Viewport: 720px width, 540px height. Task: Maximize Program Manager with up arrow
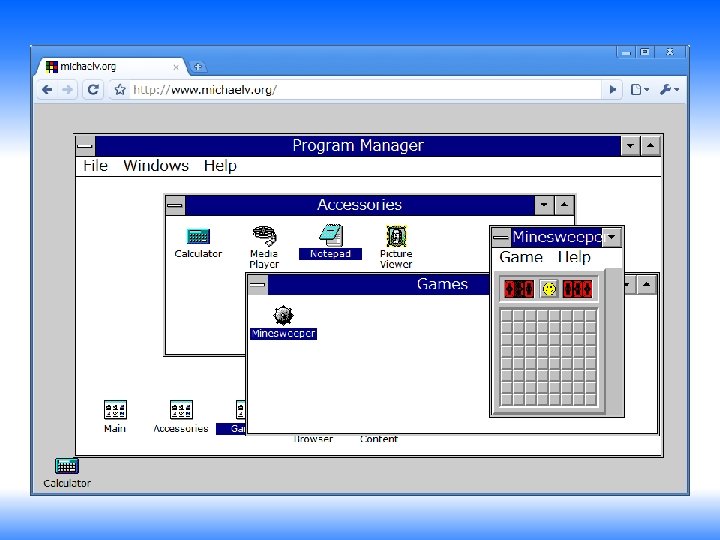[x=651, y=146]
